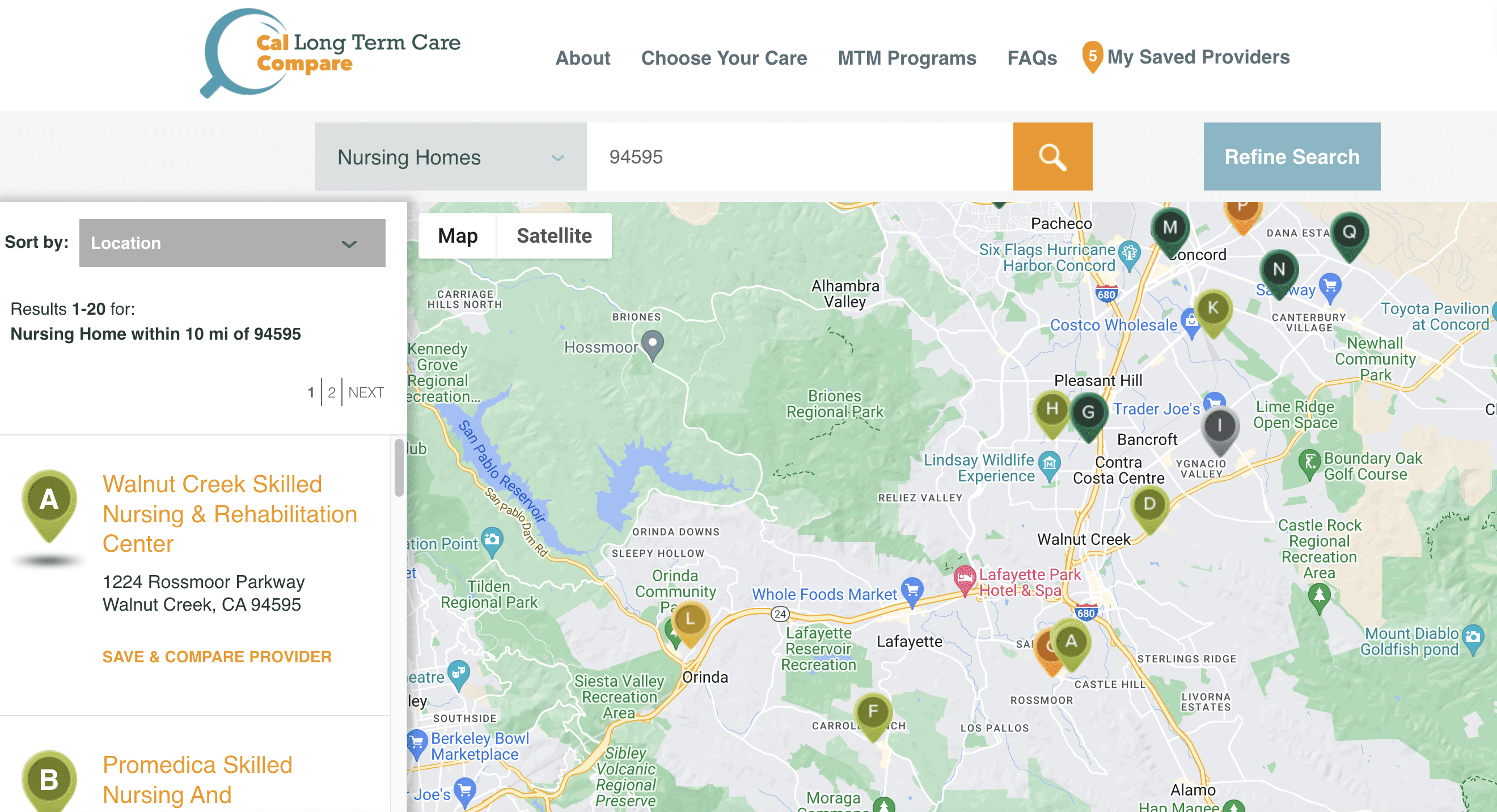Expand the Sort by Location dropdown
The height and width of the screenshot is (812, 1497).
pos(232,243)
